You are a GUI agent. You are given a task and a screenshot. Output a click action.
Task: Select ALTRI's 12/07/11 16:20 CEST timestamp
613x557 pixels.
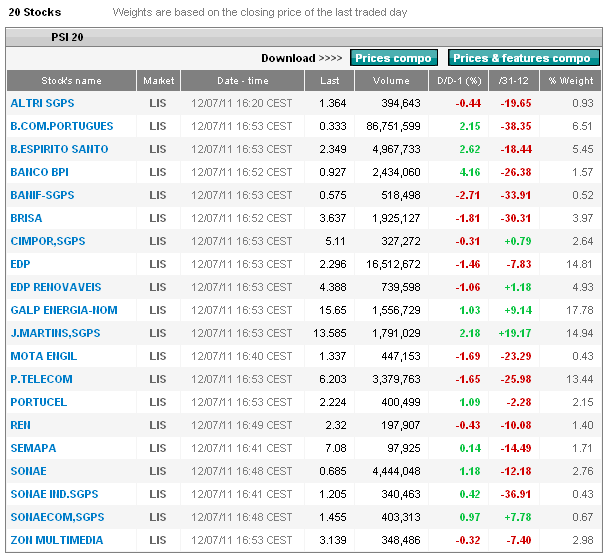[x=242, y=103]
